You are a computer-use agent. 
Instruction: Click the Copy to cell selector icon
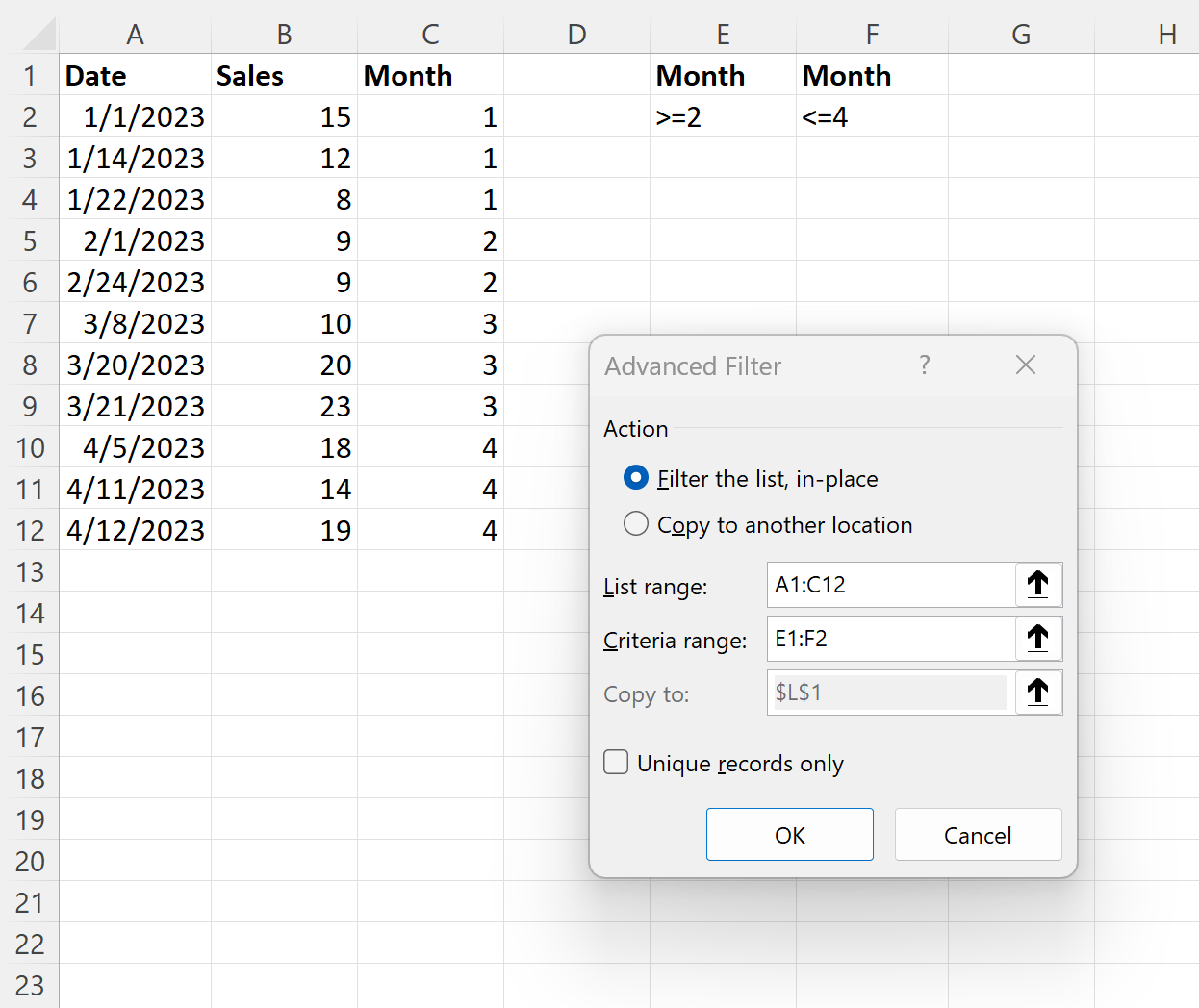coord(1037,693)
